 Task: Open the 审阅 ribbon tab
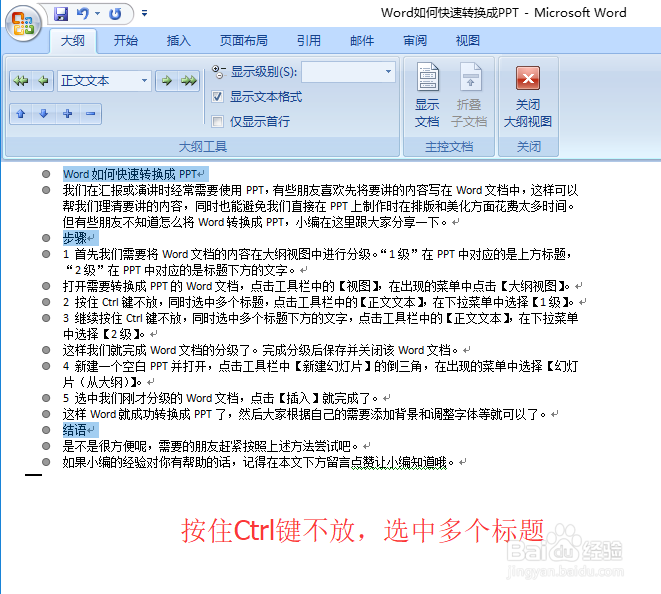pos(415,40)
